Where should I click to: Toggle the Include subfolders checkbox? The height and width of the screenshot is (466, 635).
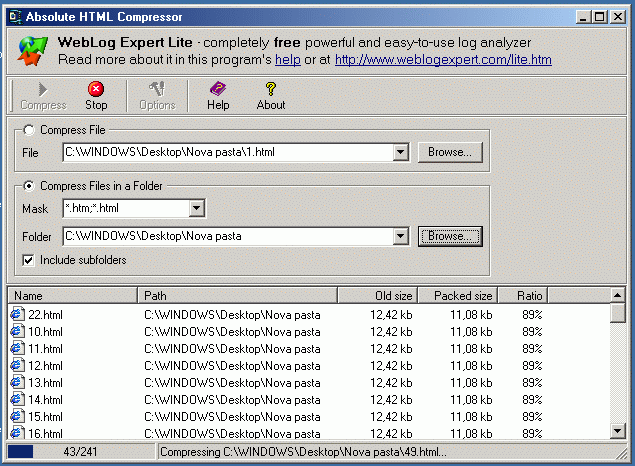click(x=28, y=260)
